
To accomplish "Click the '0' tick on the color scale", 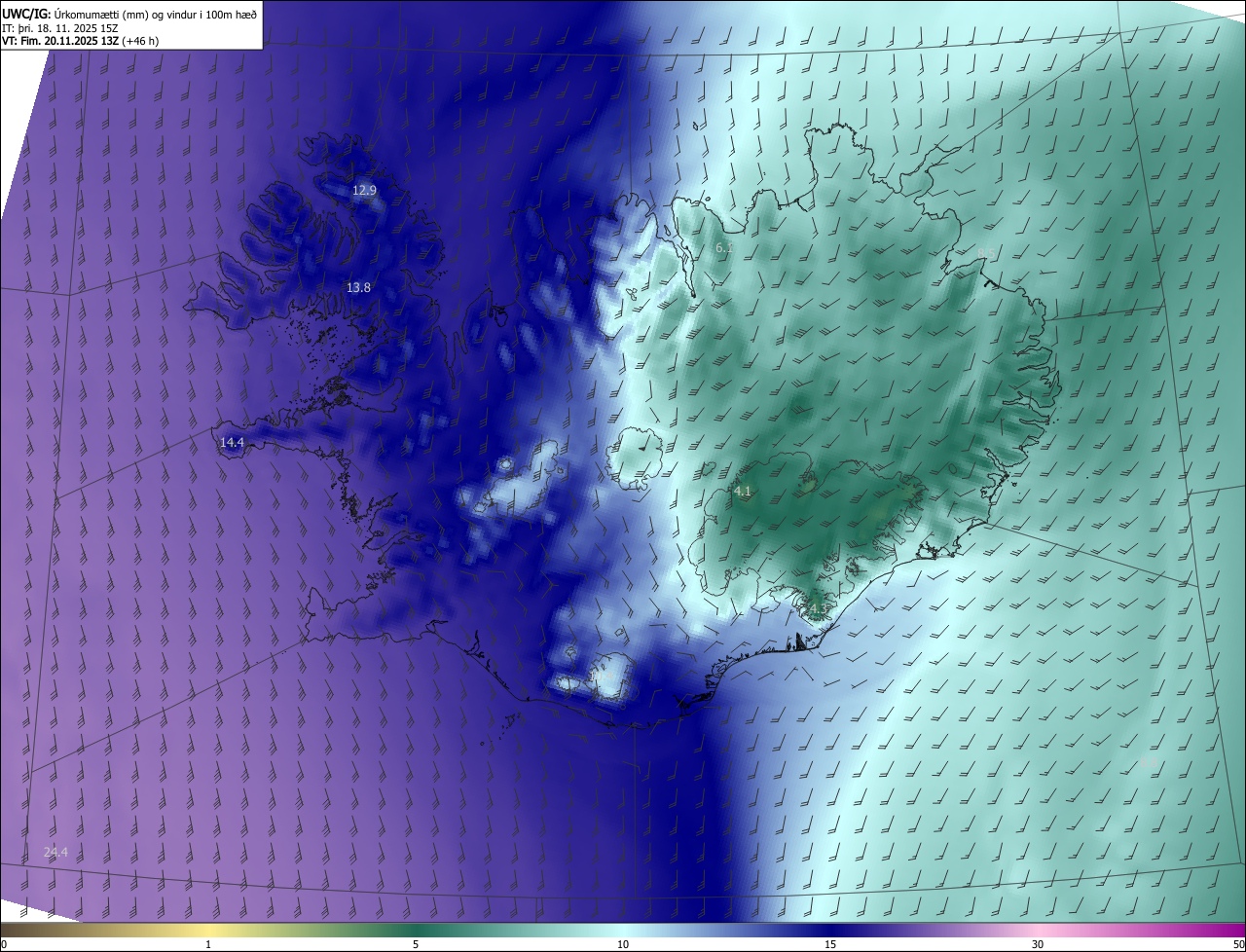I will (x=4, y=944).
